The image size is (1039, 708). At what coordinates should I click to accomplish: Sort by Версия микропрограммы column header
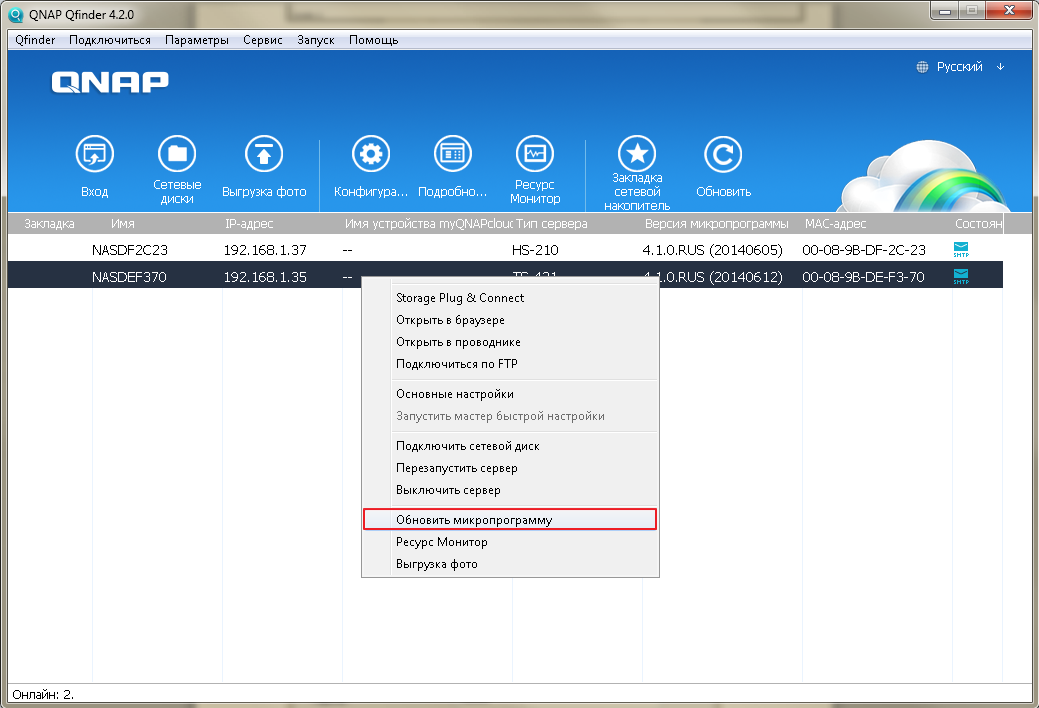[x=717, y=224]
